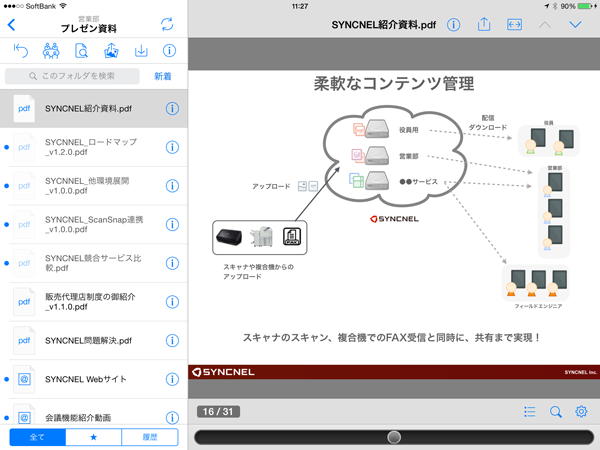
Task: Select the 全て tab
Action: click(38, 437)
